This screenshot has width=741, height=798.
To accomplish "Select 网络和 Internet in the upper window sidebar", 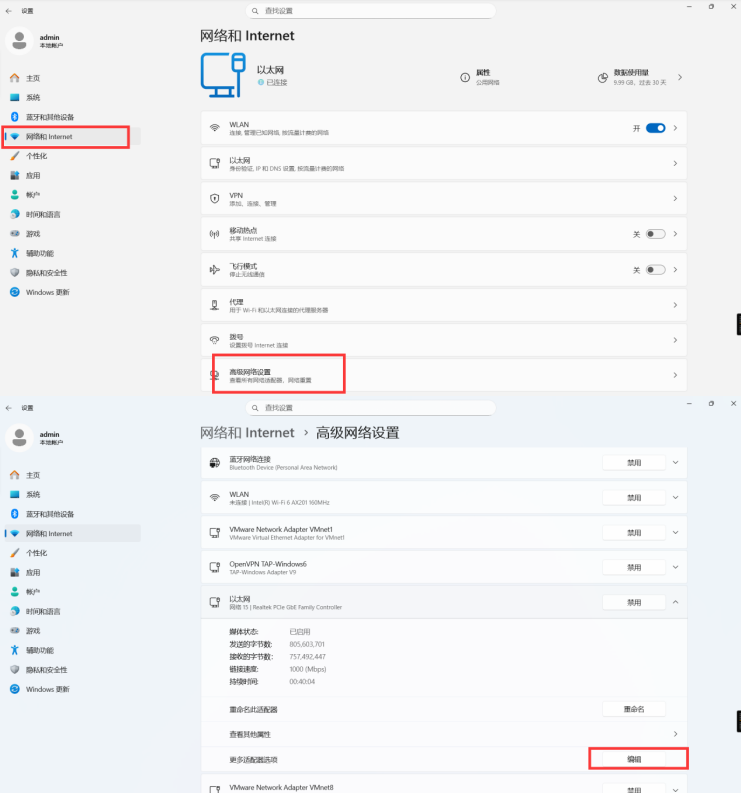I will pos(72,136).
